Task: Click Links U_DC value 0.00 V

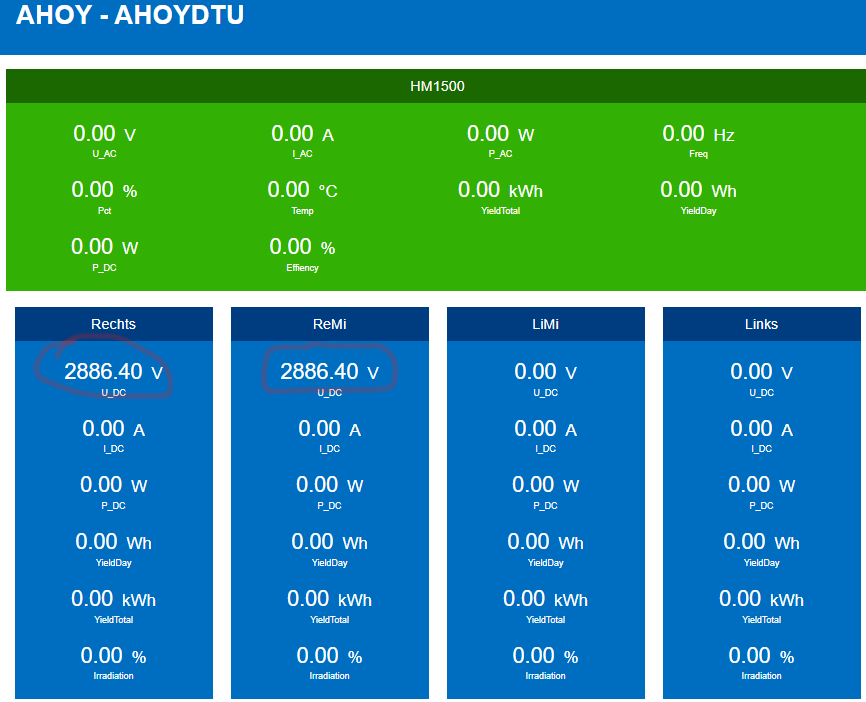Action: click(x=762, y=372)
